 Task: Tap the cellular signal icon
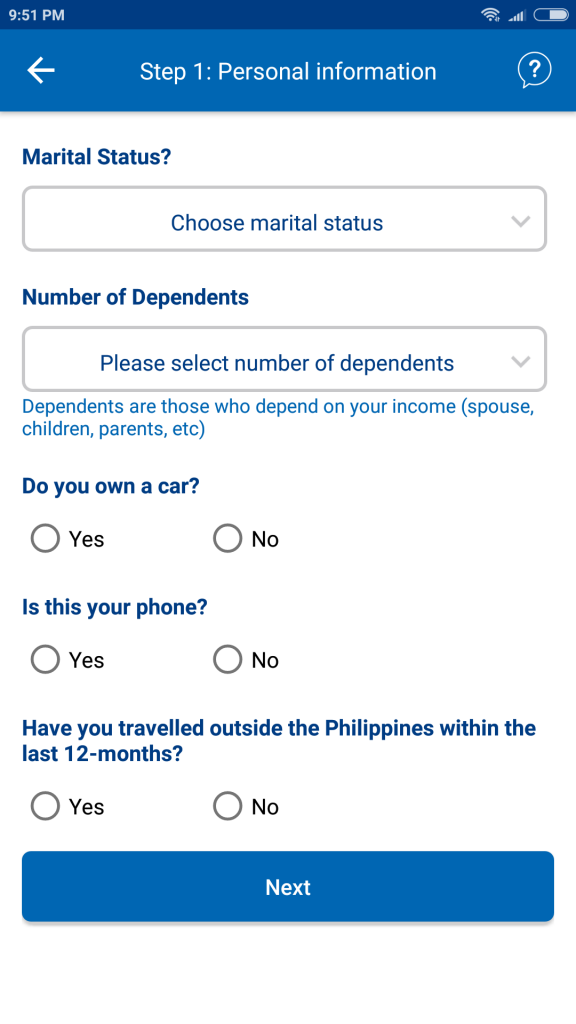click(517, 15)
